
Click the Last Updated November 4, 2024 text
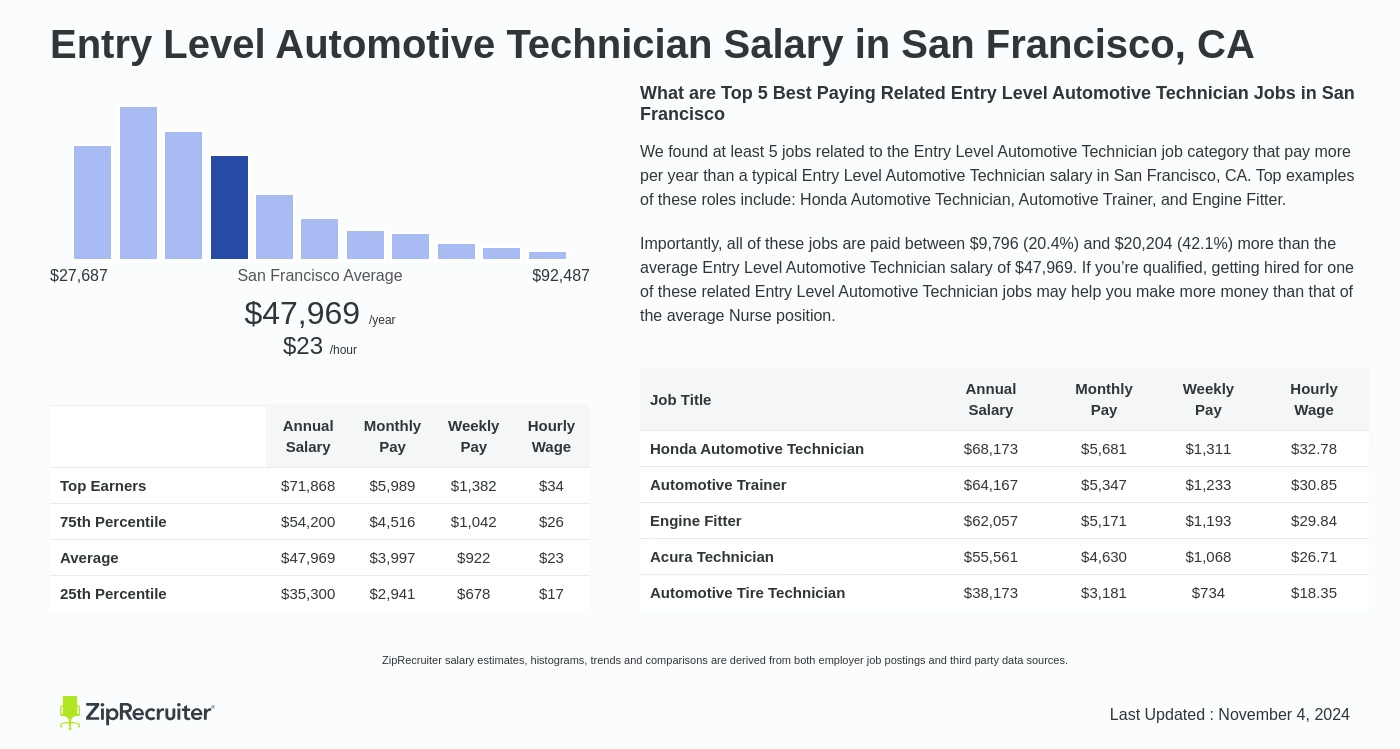pyautogui.click(x=1230, y=715)
